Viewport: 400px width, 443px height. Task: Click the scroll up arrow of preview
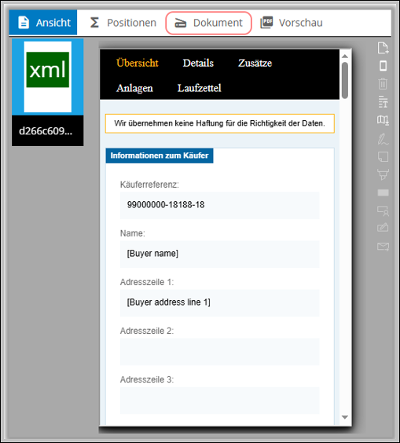click(x=345, y=56)
